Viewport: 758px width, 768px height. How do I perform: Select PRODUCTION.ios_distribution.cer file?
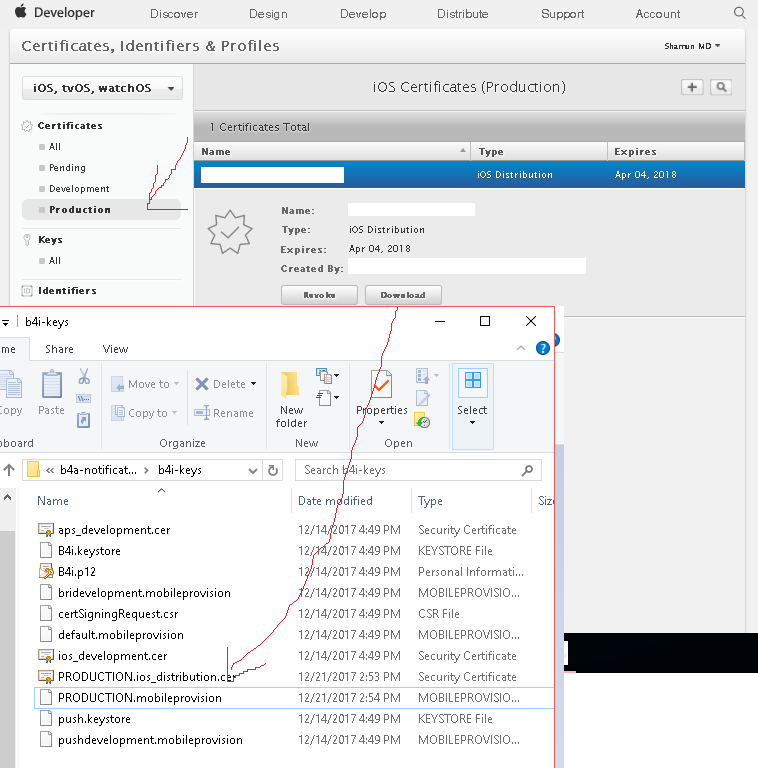point(147,676)
